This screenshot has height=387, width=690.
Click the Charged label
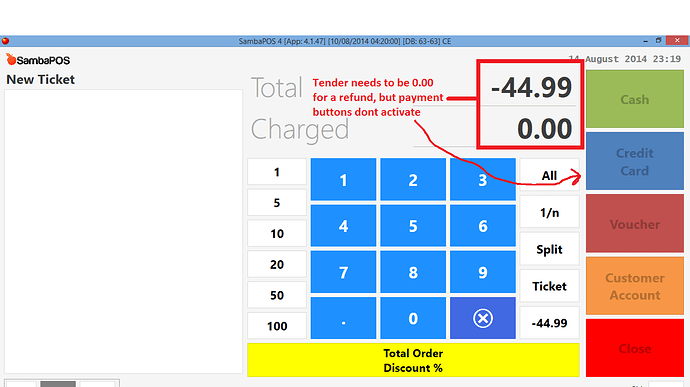tap(300, 129)
